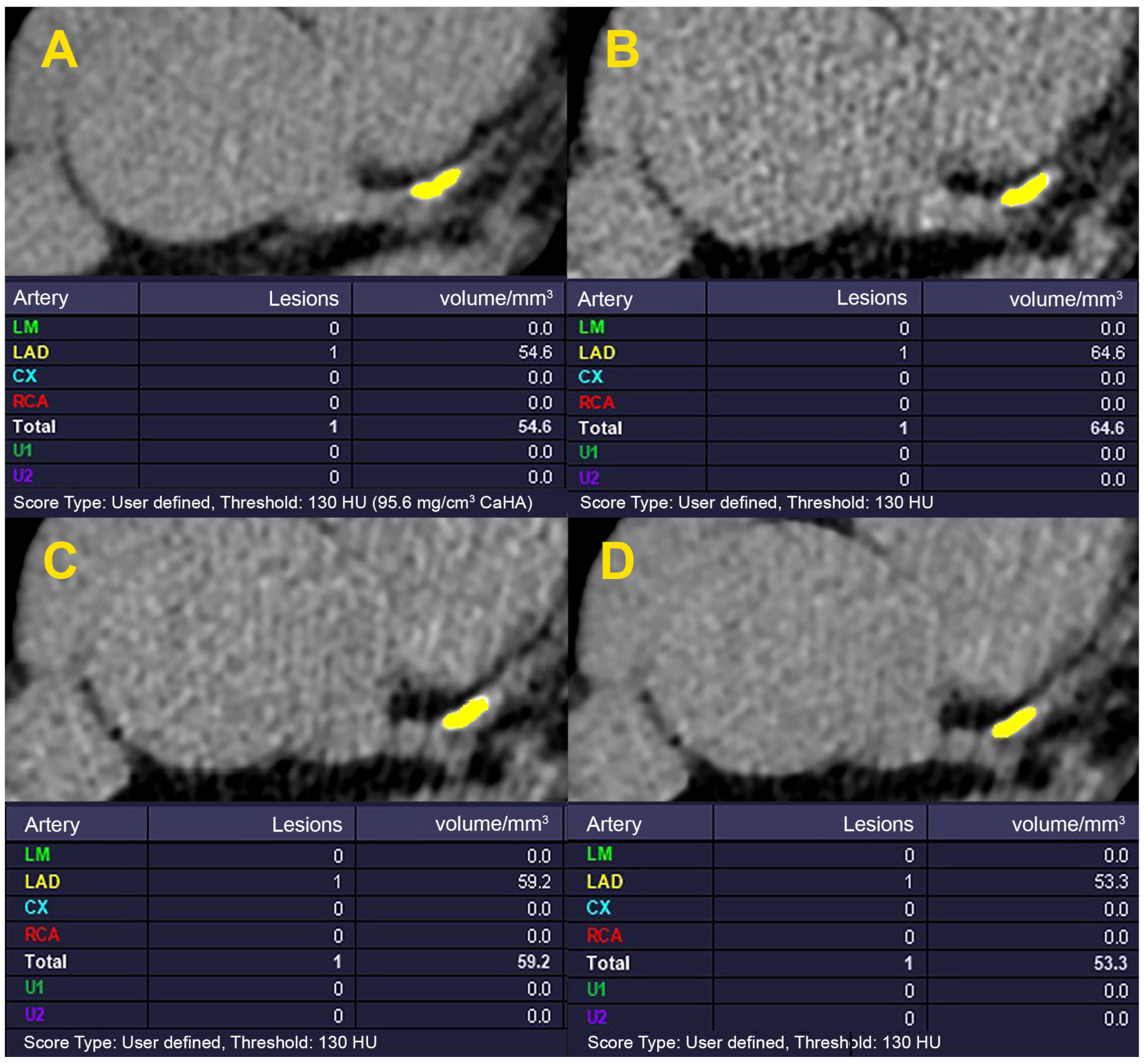Select the Total row label in panel D
Screen dimensions: 1147x1064
point(608,963)
